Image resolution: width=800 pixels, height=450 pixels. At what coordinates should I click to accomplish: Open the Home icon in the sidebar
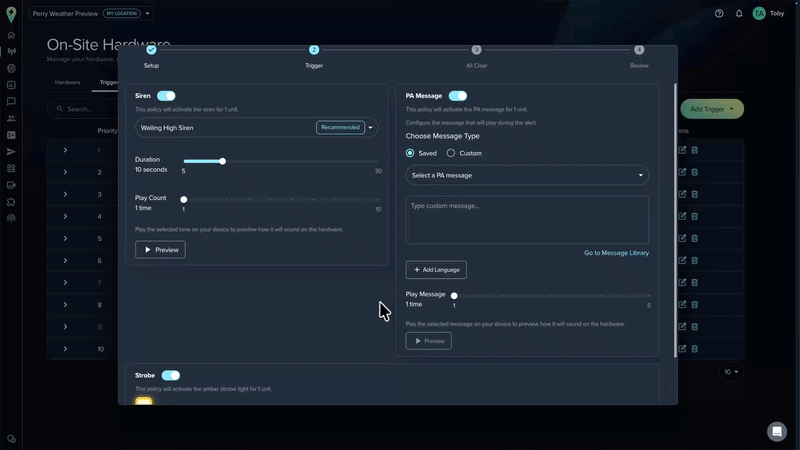click(x=11, y=35)
